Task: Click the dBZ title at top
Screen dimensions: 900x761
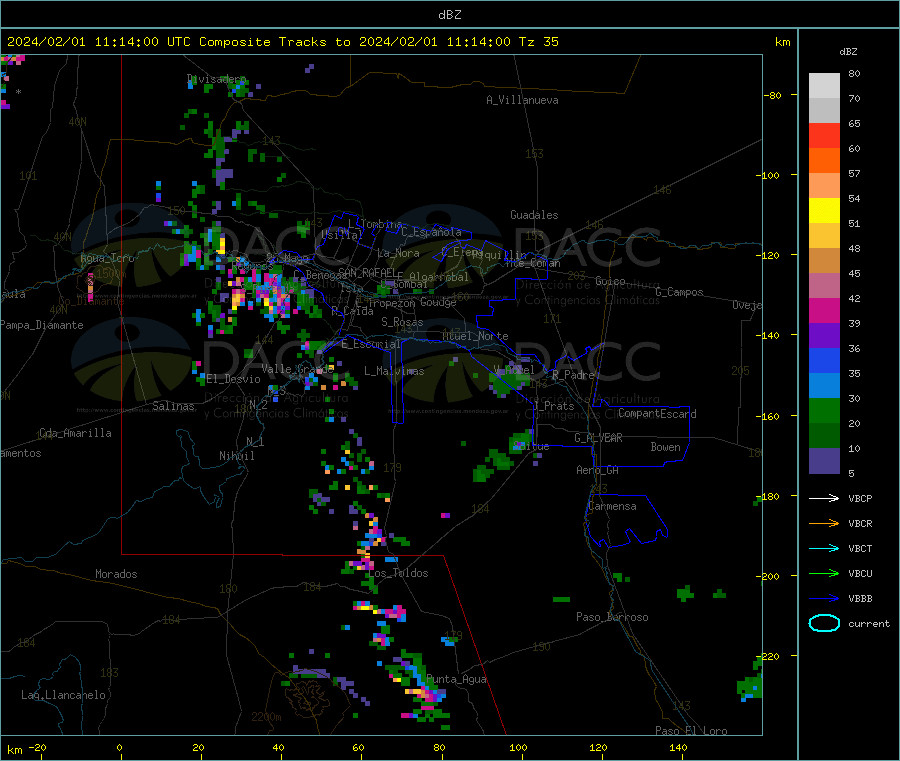Action: tap(449, 14)
